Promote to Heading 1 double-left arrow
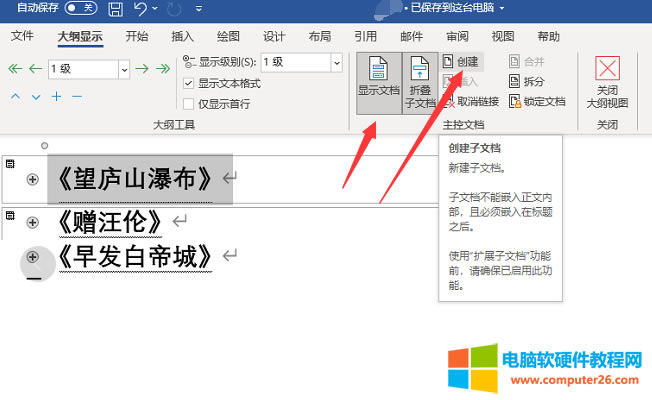 coord(15,69)
